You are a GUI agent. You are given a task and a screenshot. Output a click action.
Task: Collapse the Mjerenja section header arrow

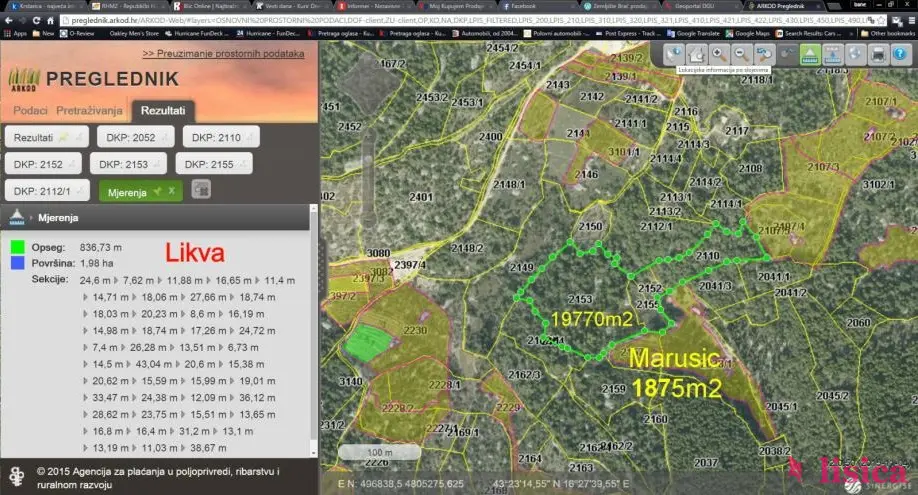coord(29,217)
